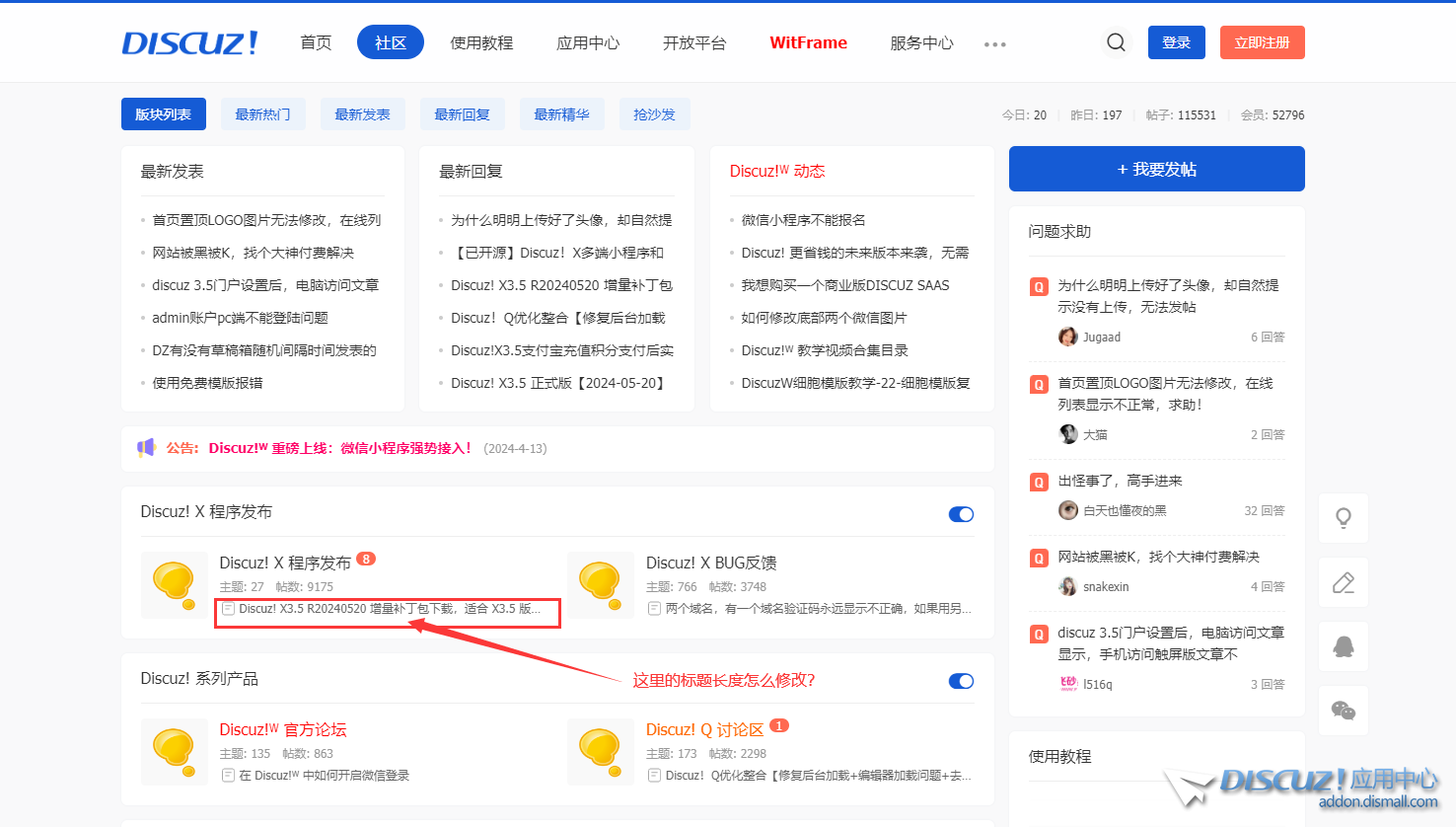
Task: Open the 应用中心 navigation menu item
Action: 588,42
